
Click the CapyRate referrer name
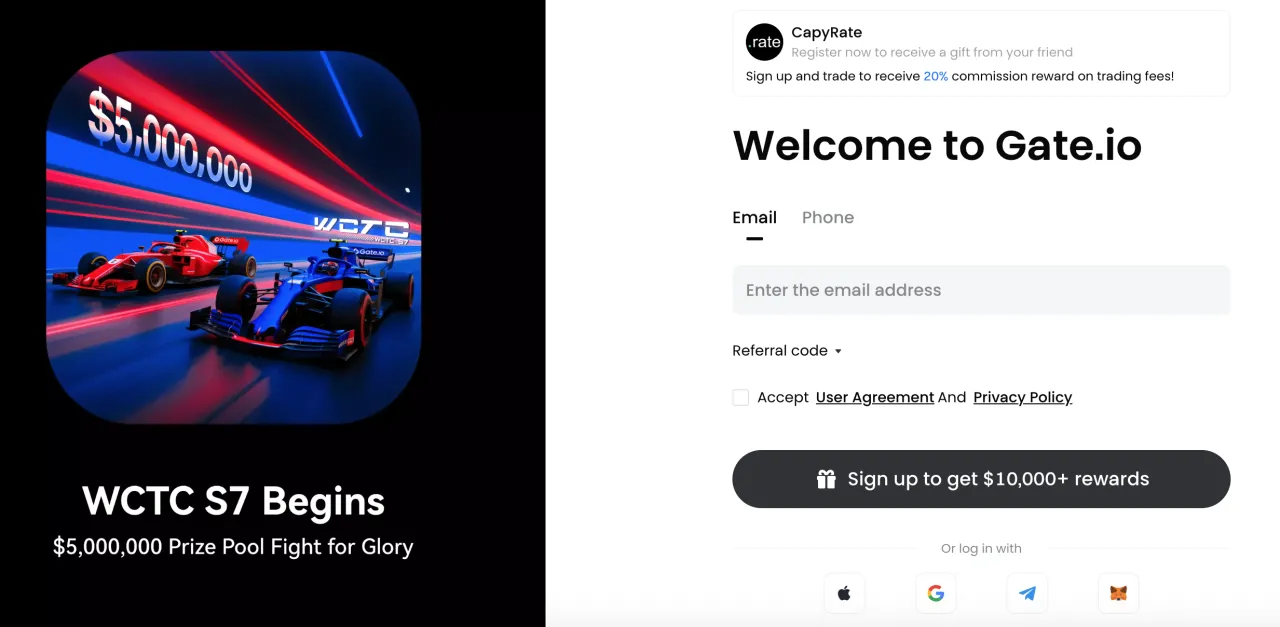click(826, 32)
